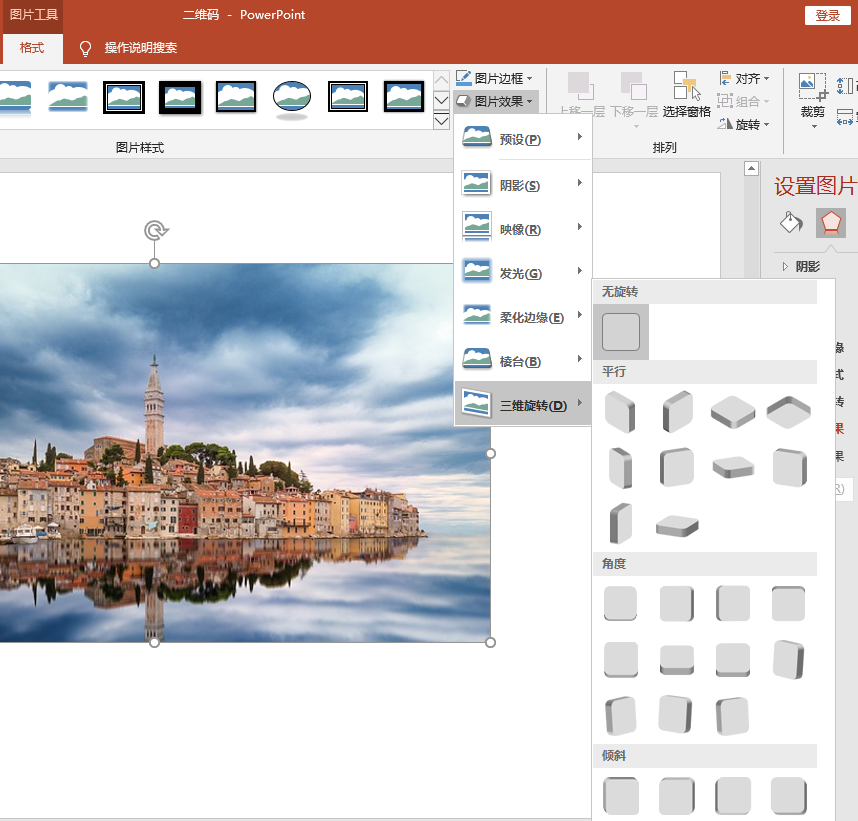Open the 阴影(S) submenu
Screen dimensions: 858x821
click(x=523, y=185)
